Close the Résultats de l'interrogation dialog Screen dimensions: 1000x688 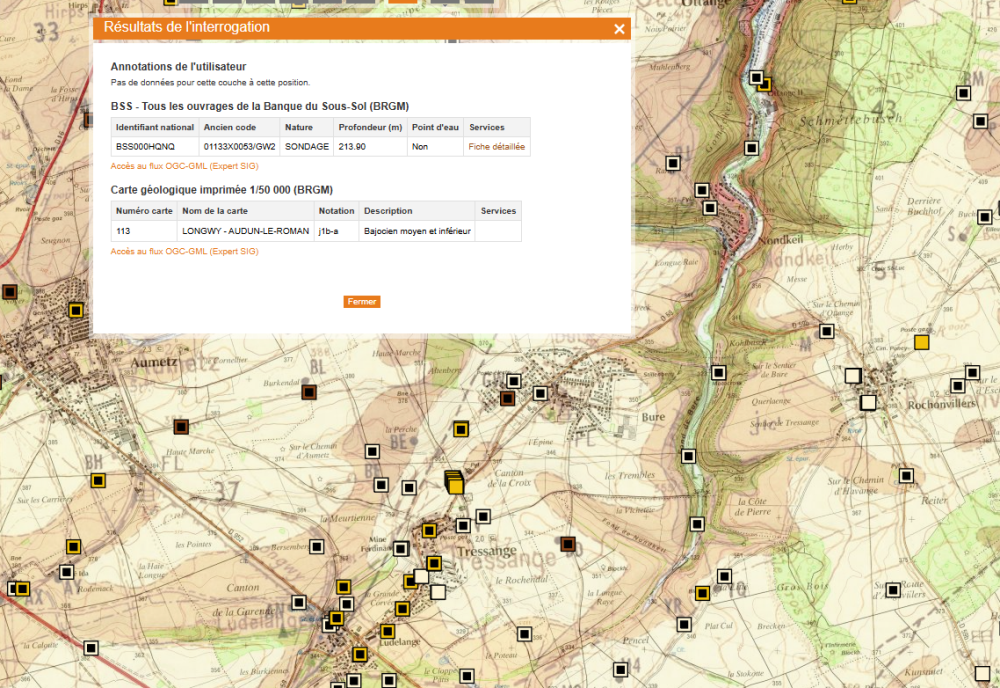point(619,29)
